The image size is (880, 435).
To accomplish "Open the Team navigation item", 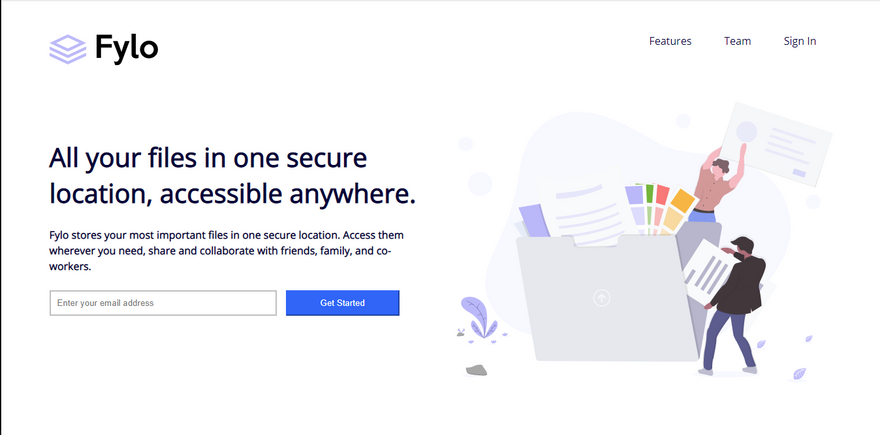I will coord(737,41).
